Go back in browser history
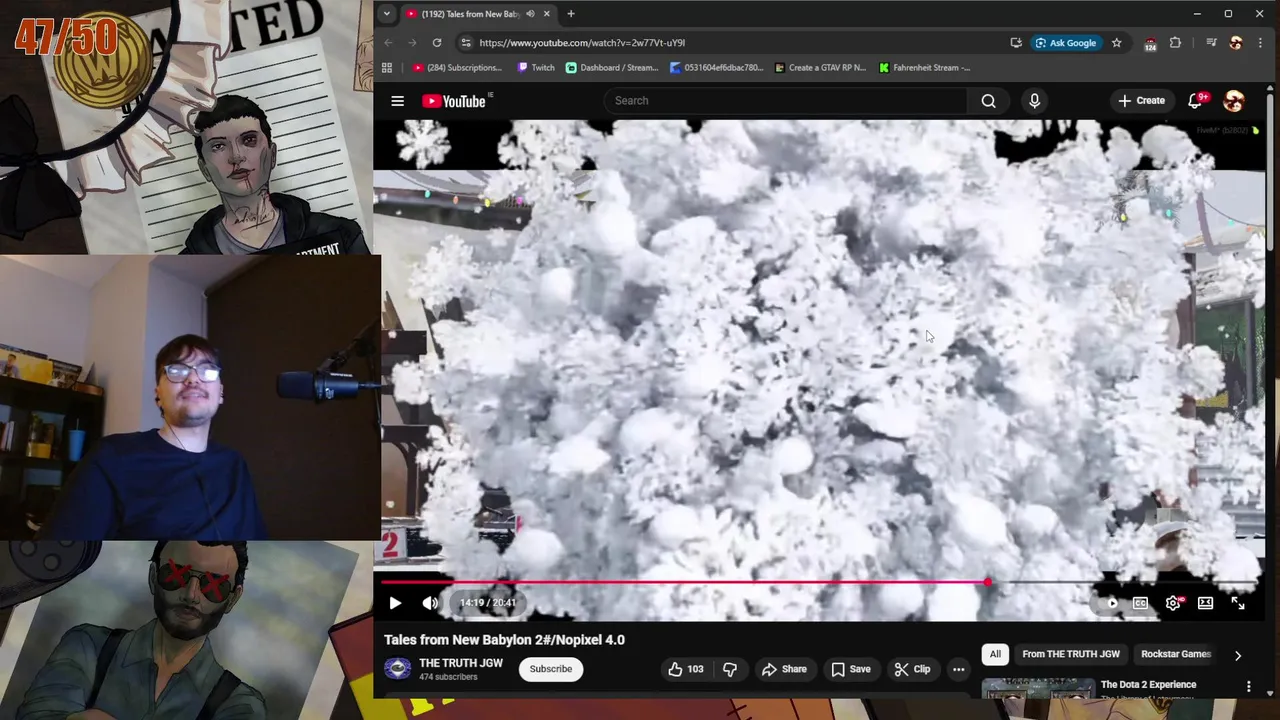 (388, 43)
